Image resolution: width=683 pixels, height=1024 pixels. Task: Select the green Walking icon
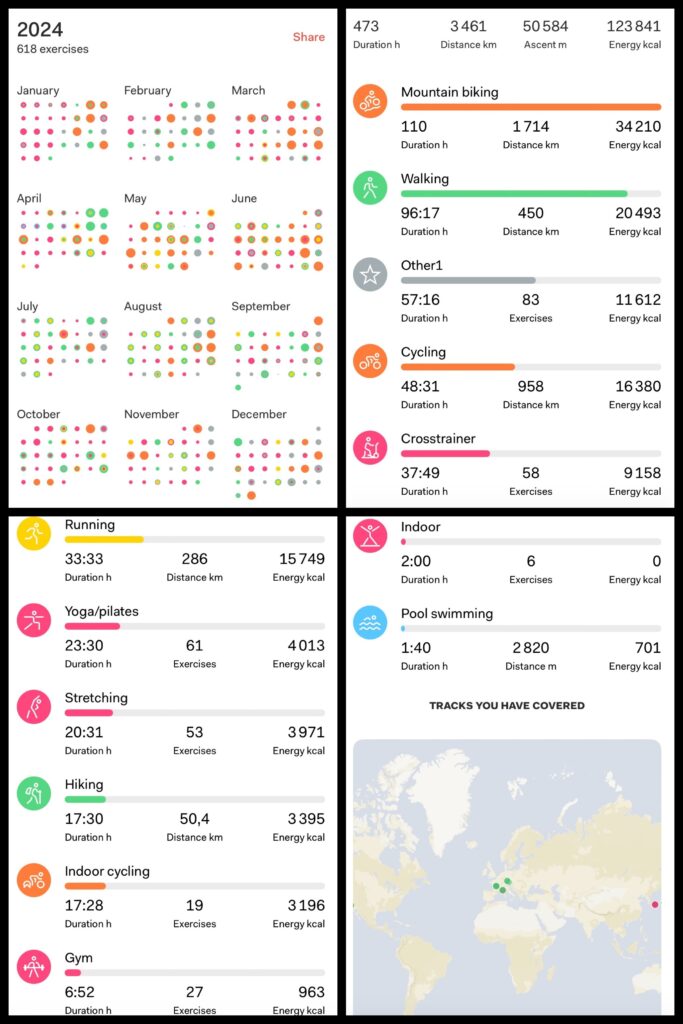coord(370,188)
